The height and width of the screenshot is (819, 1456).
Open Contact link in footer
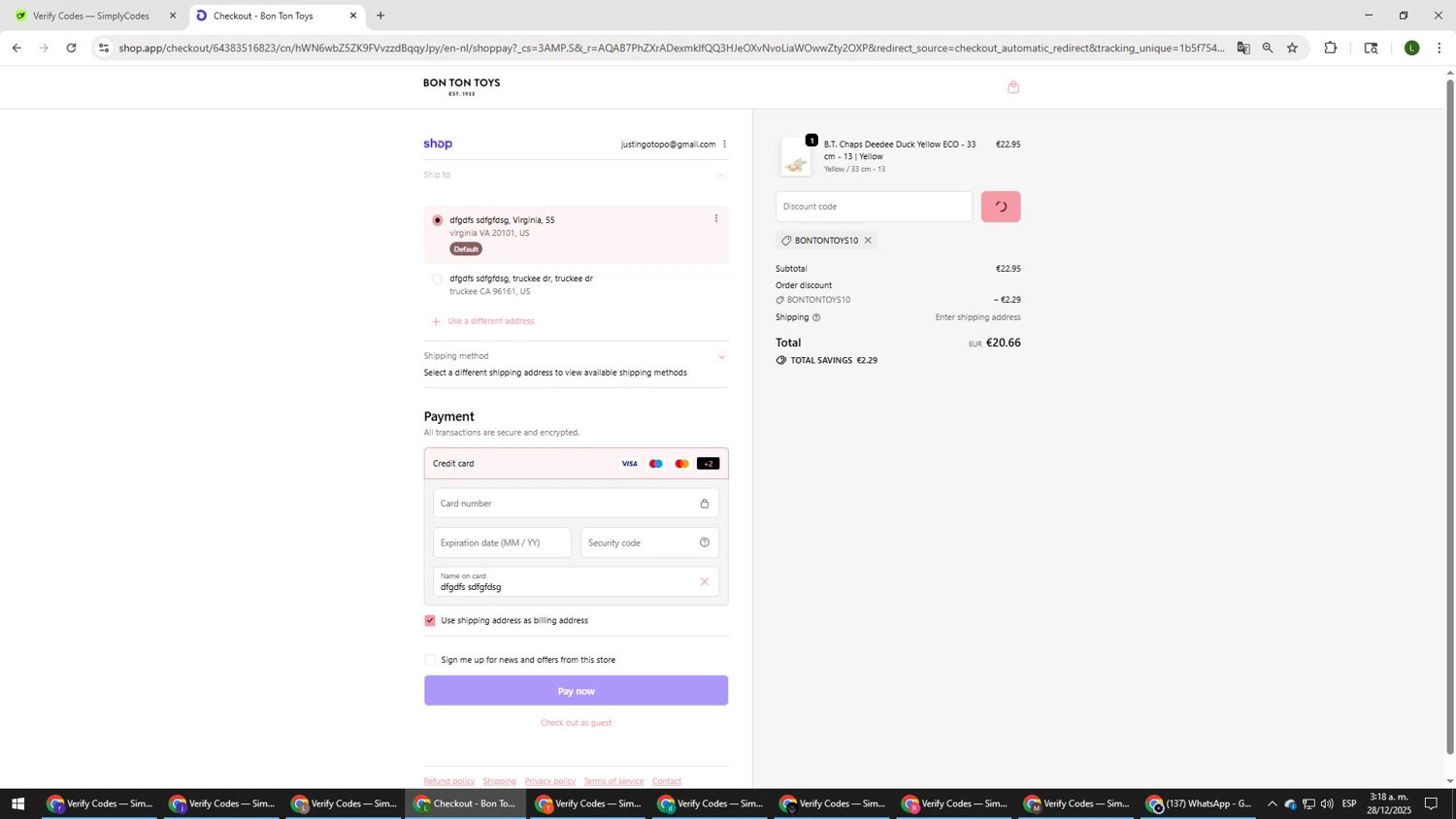[667, 781]
